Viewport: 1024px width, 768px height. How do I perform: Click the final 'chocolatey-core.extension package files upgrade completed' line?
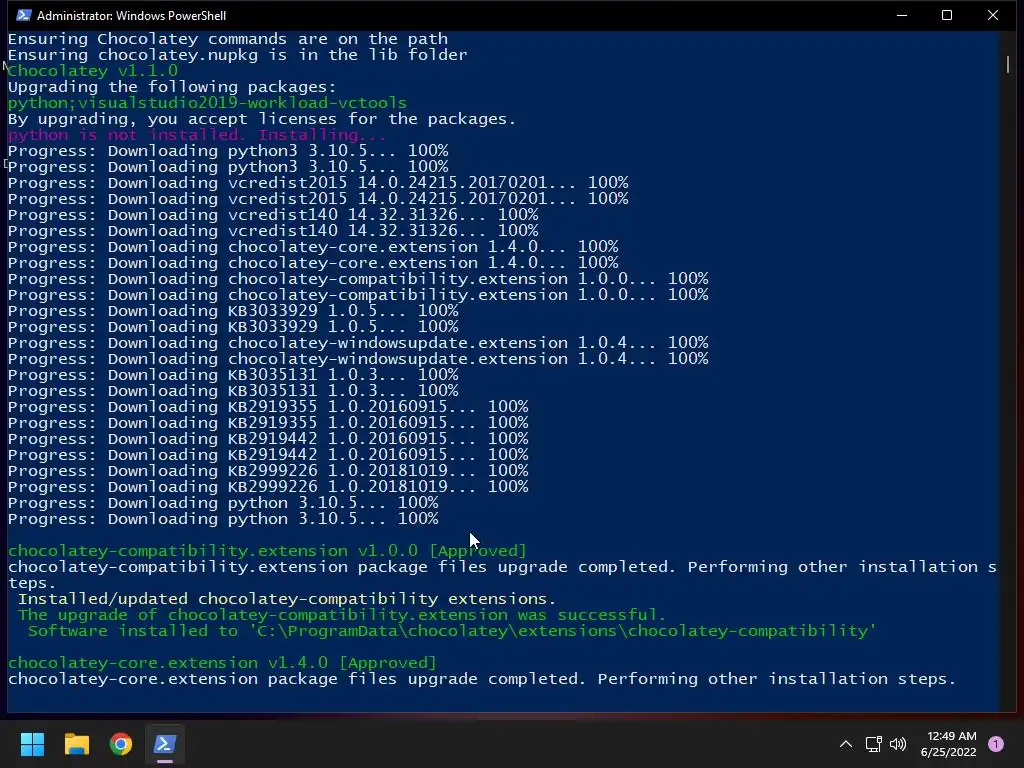point(482,679)
